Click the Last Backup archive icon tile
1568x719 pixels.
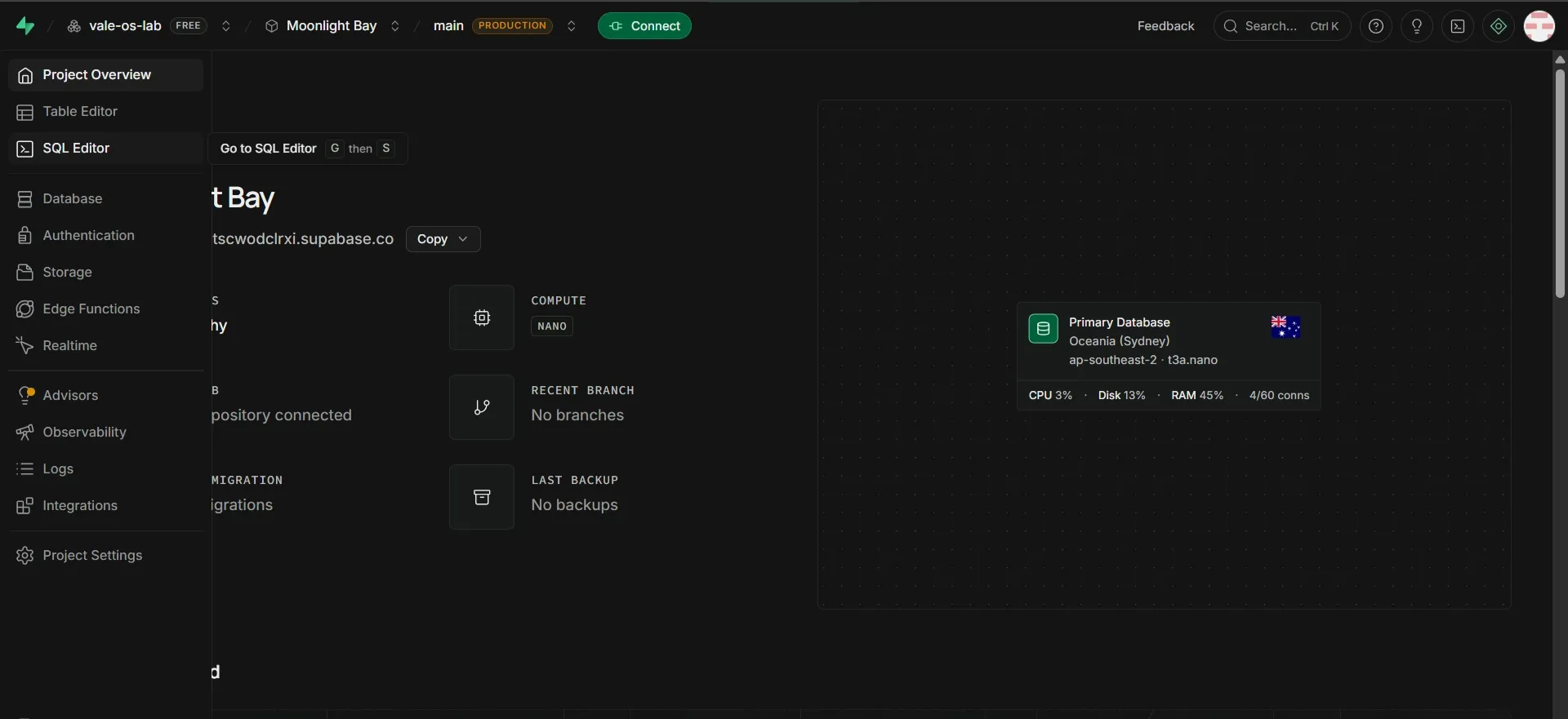(x=482, y=497)
